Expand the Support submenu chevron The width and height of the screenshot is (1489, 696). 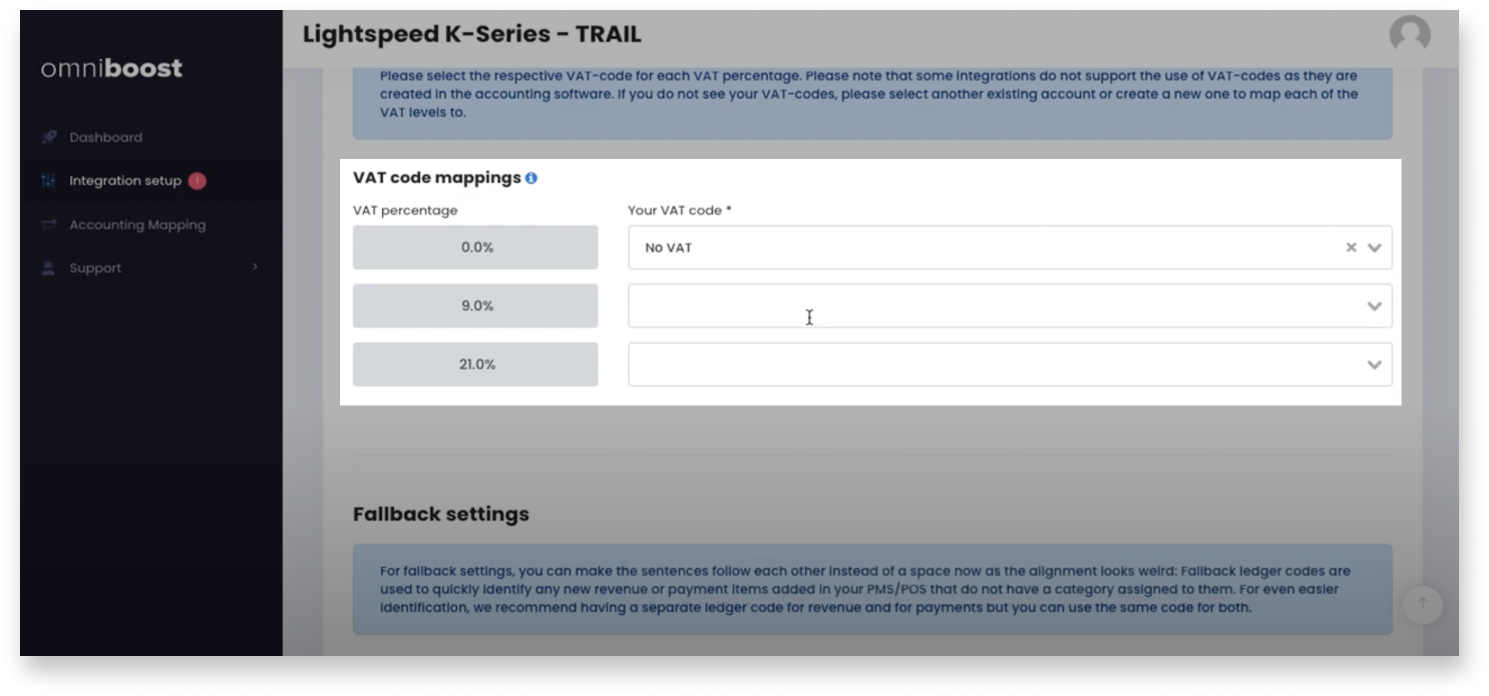pyautogui.click(x=255, y=267)
